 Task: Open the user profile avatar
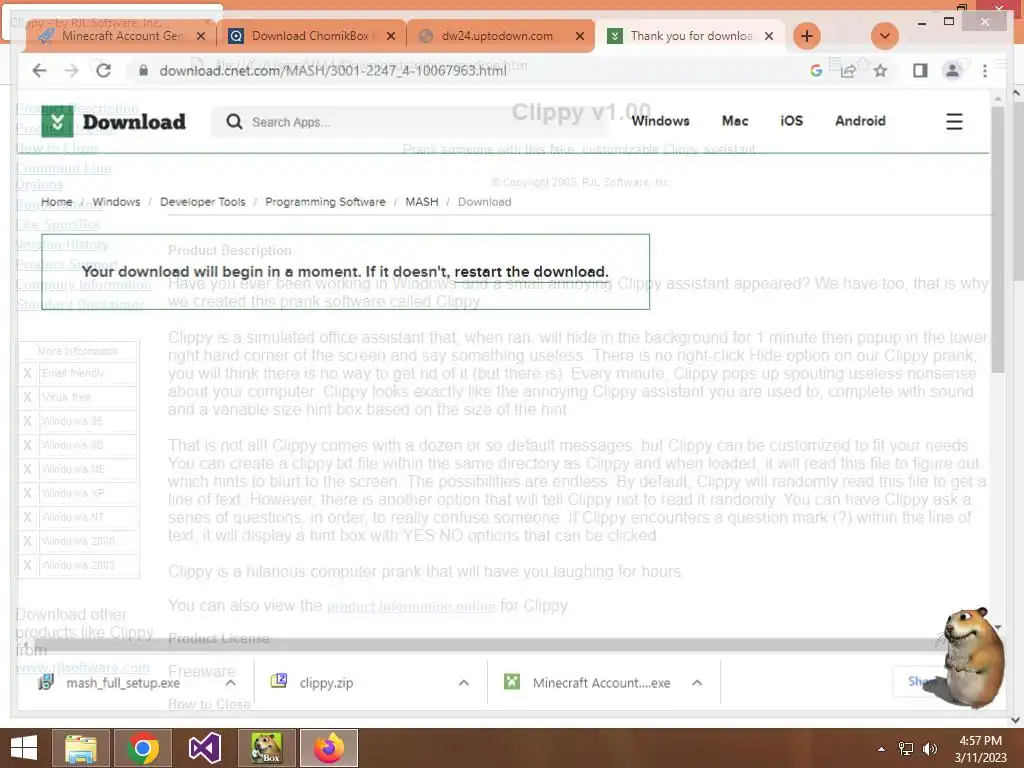click(x=953, y=71)
